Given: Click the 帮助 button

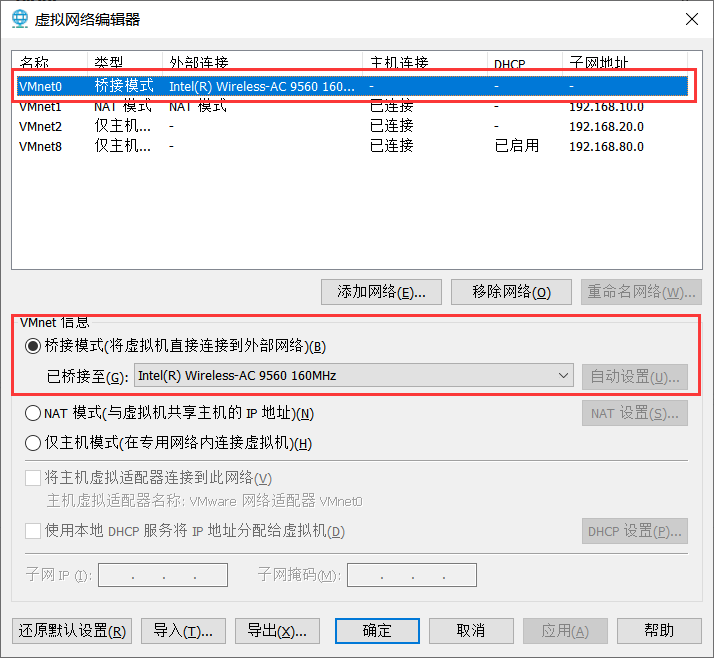Looking at the screenshot, I should (659, 631).
